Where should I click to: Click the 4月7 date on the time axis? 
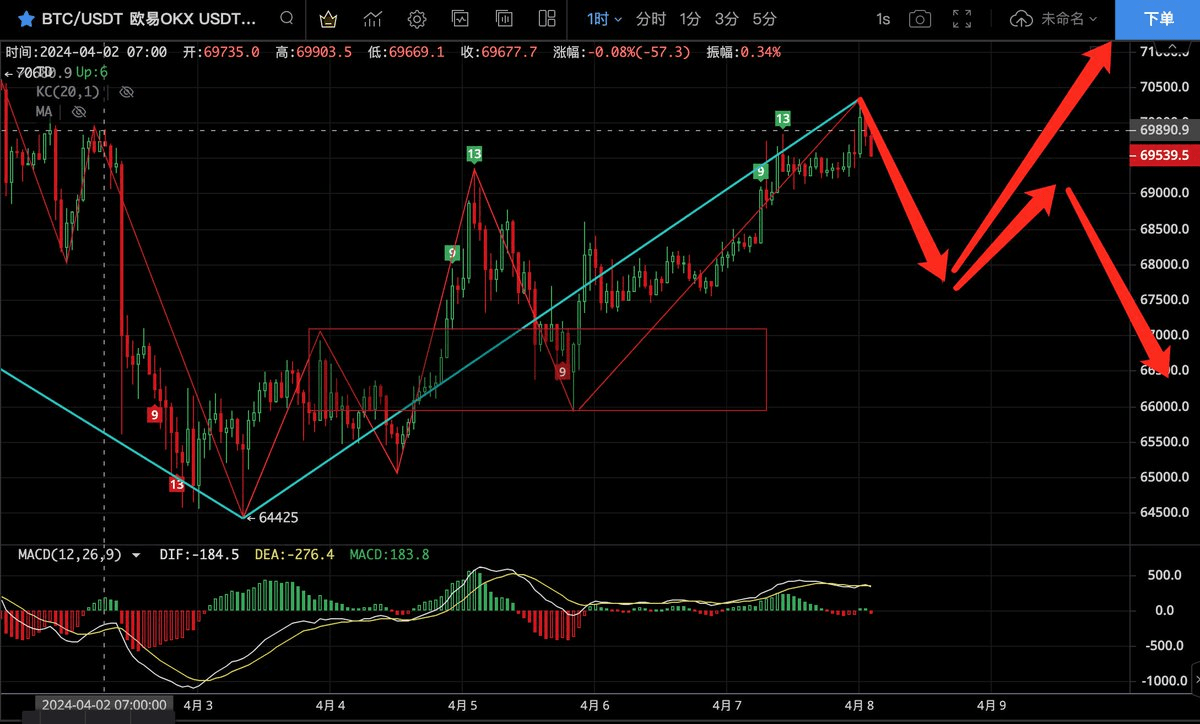[727, 705]
